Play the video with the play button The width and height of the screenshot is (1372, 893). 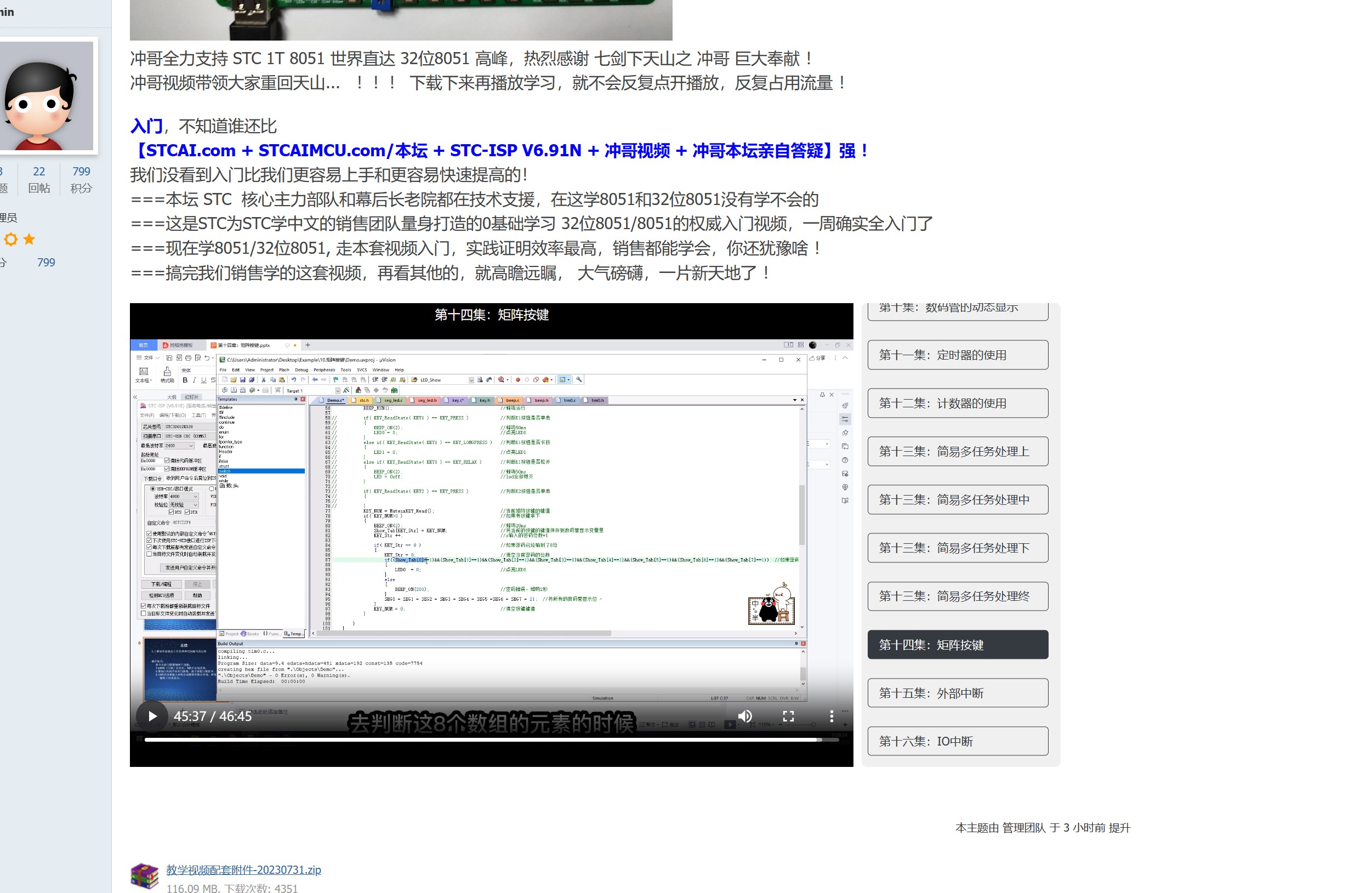tap(152, 716)
